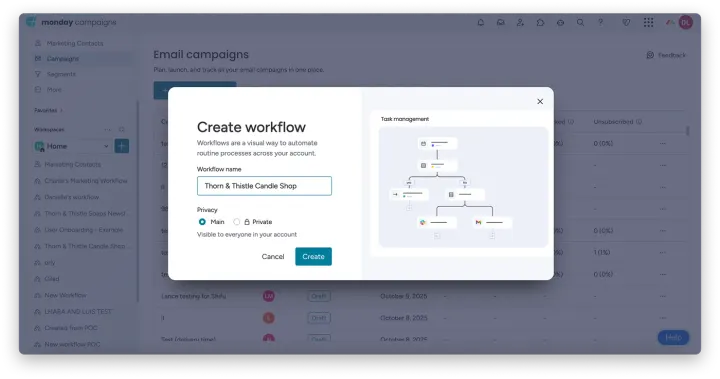
Task: Click the Workflow name input field
Action: pyautogui.click(x=264, y=186)
